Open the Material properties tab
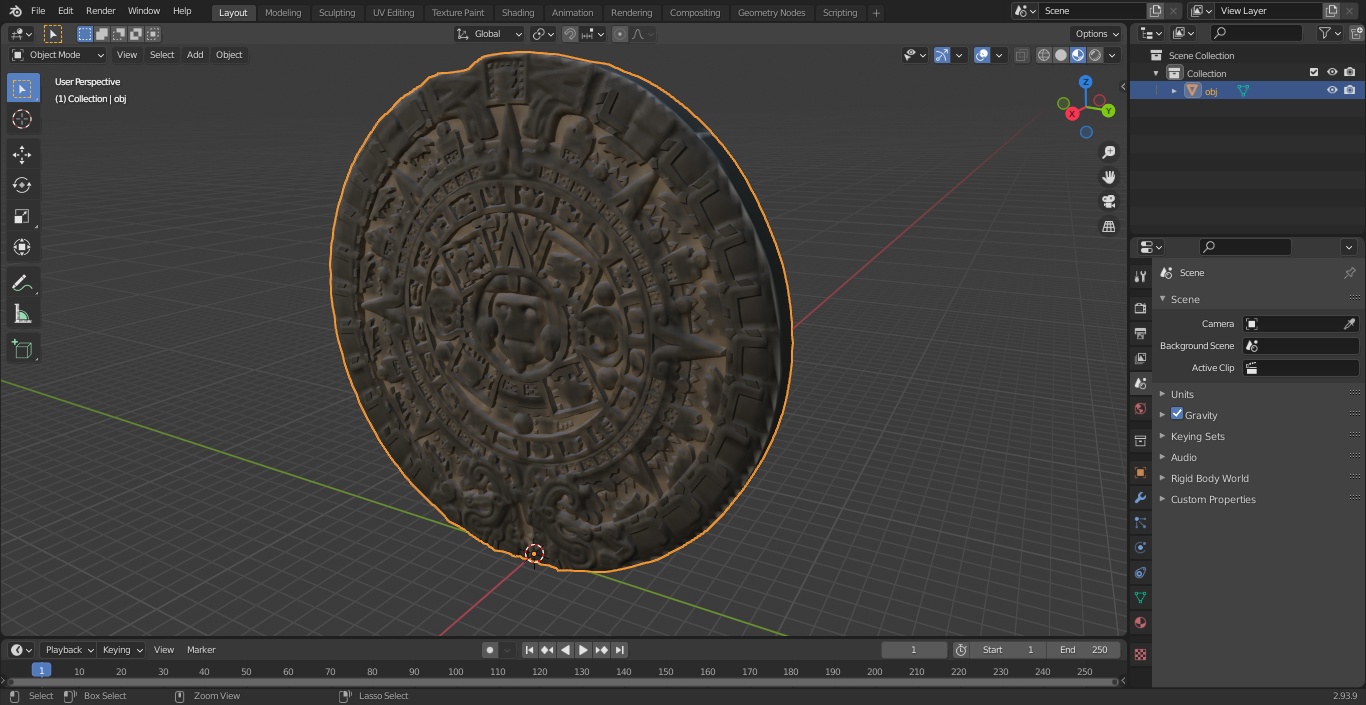 pos(1140,622)
